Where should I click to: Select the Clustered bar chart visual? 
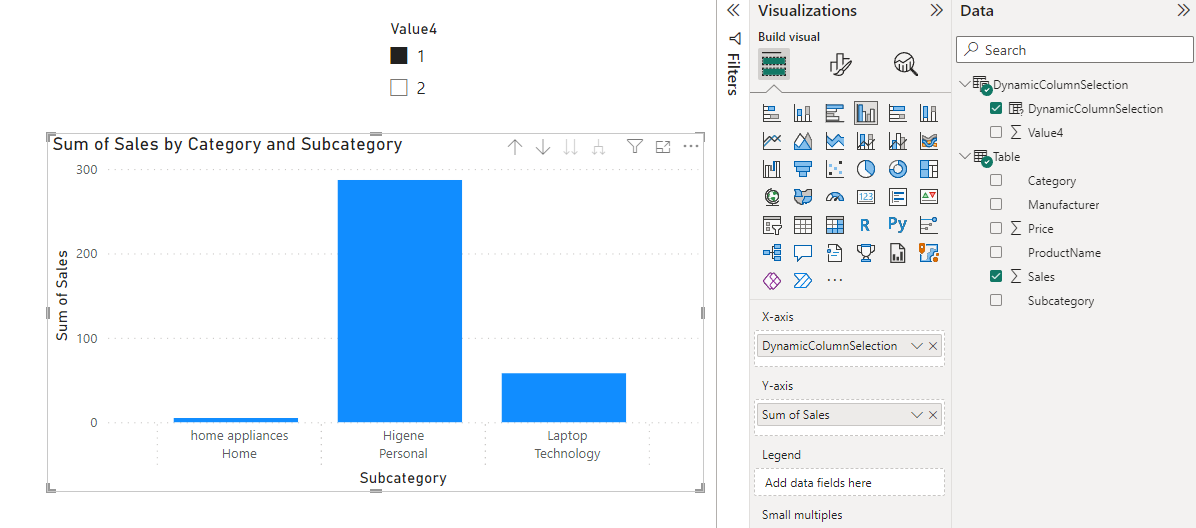tap(834, 114)
